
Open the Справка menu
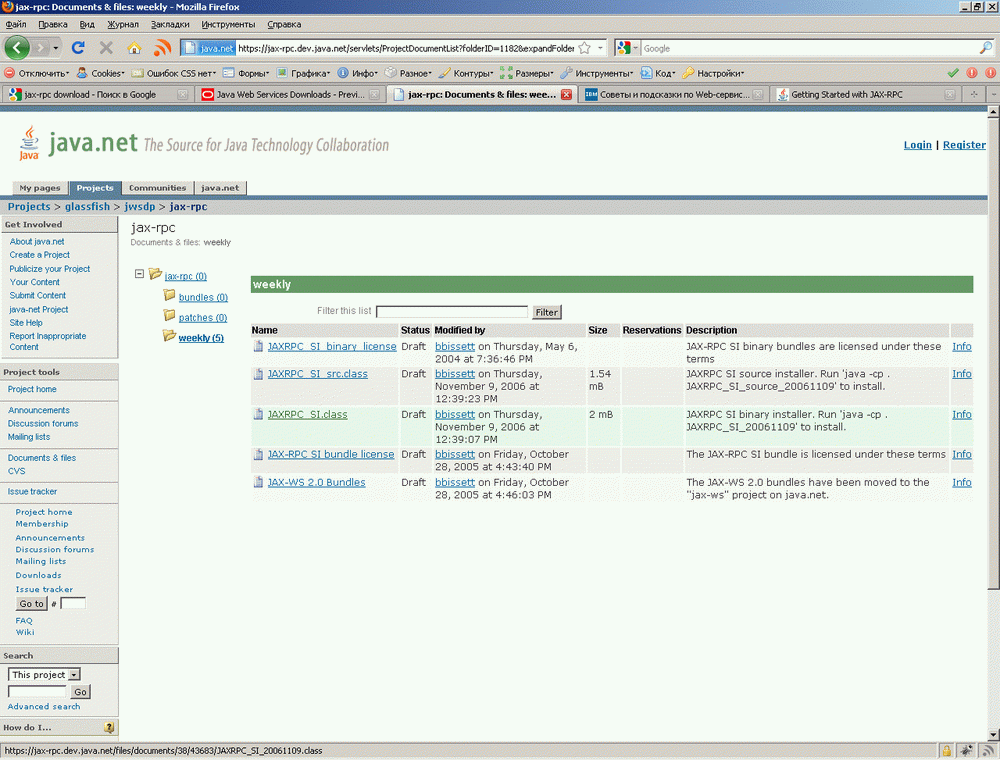[284, 24]
